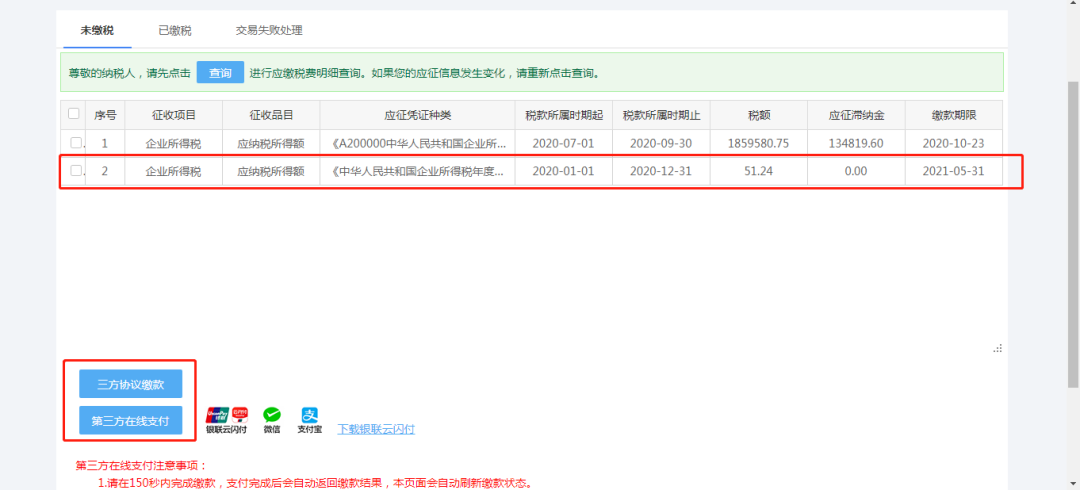
Task: Click the 应征滞纳金 column header
Action: (x=857, y=115)
